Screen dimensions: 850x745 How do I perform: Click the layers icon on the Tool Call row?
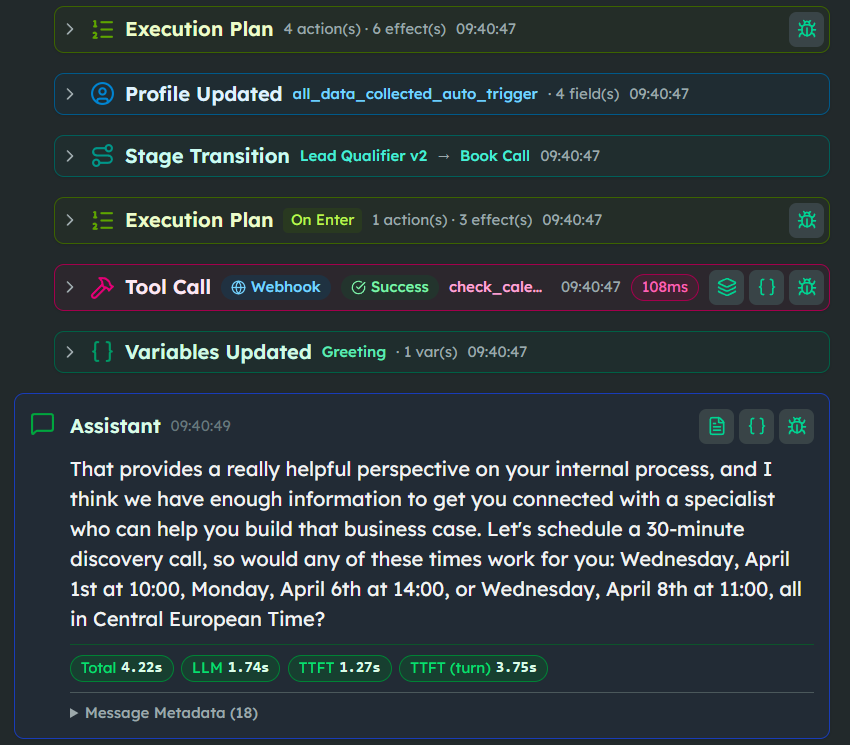pyautogui.click(x=726, y=287)
